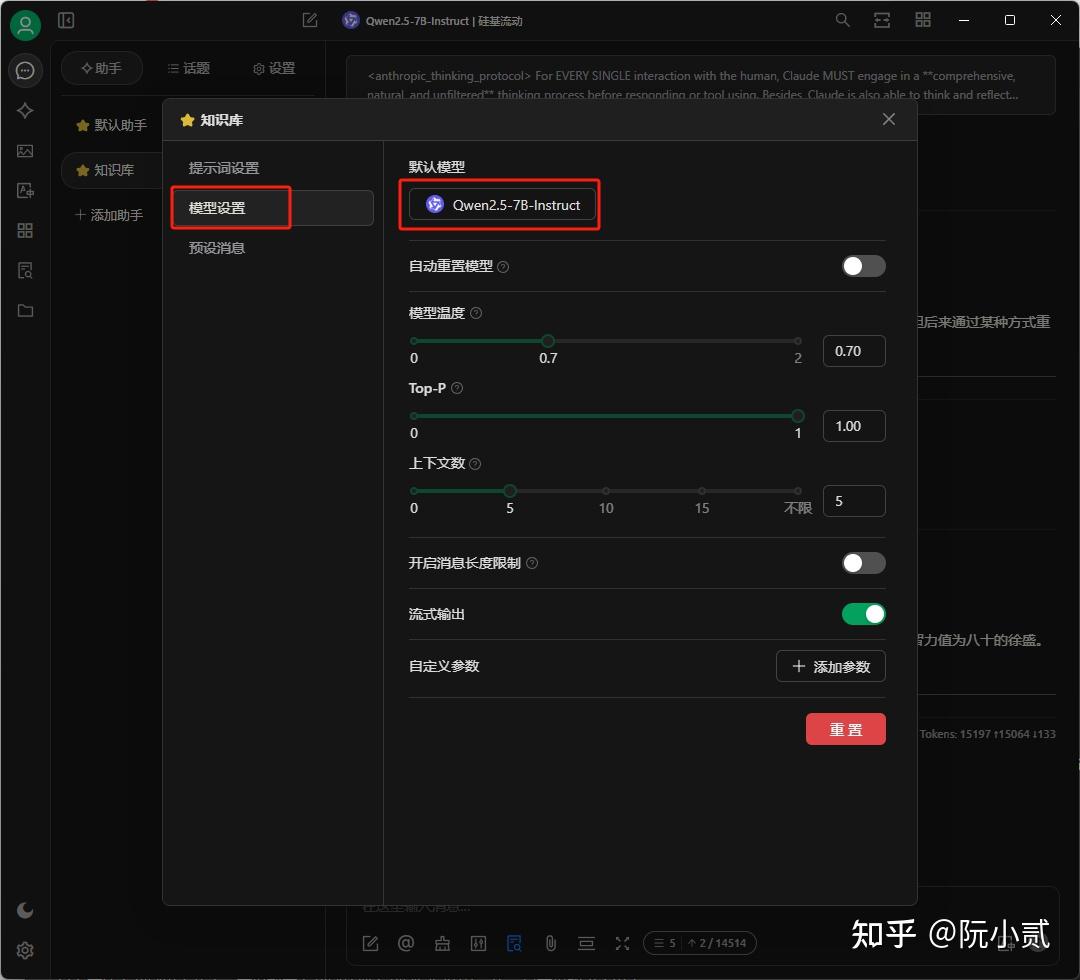Open the title bar model switcher Qwen2.5-7B-Instruct

(x=433, y=21)
